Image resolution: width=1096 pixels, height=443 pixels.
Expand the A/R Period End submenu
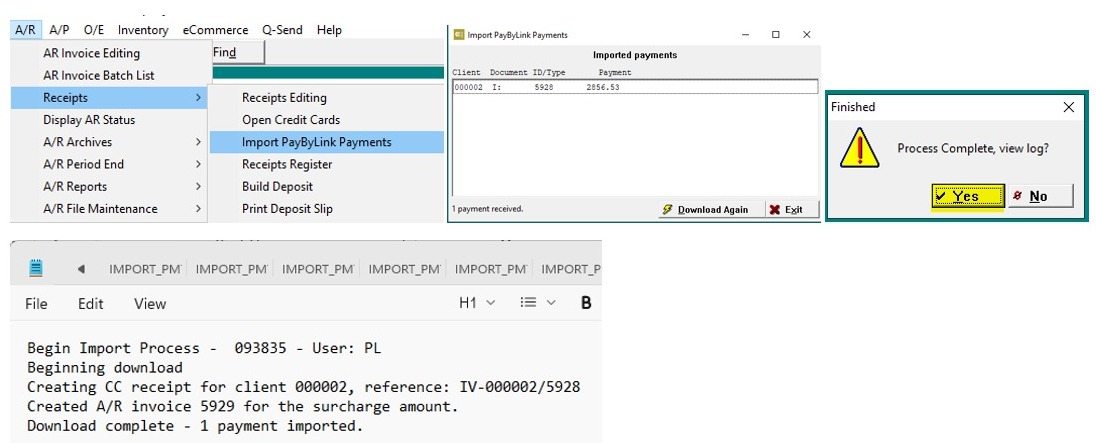point(109,164)
